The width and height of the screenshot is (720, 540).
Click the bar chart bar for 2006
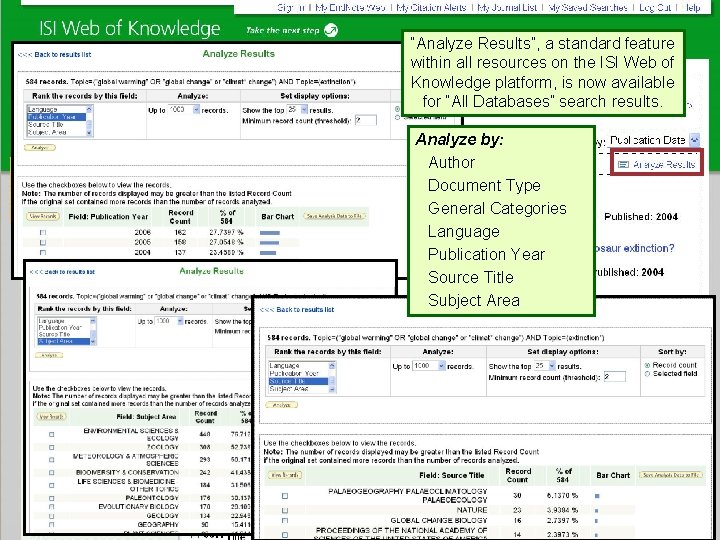click(270, 233)
